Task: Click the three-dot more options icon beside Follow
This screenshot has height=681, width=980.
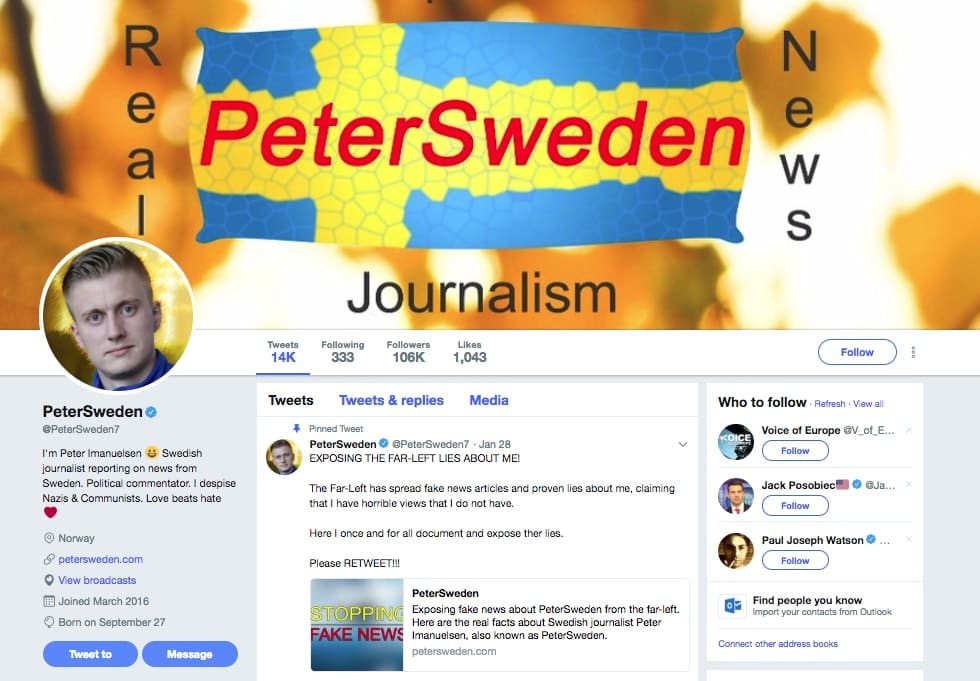Action: point(913,352)
